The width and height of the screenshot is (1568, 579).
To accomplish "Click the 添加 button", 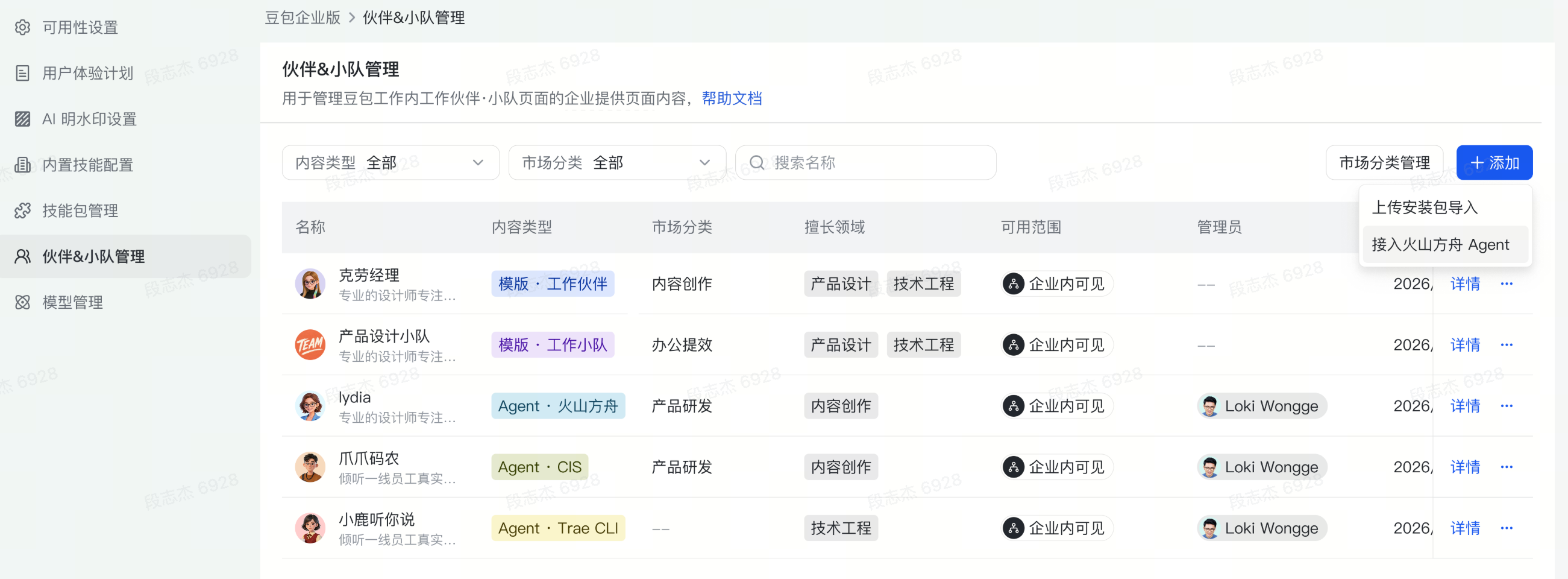I will 1494,163.
